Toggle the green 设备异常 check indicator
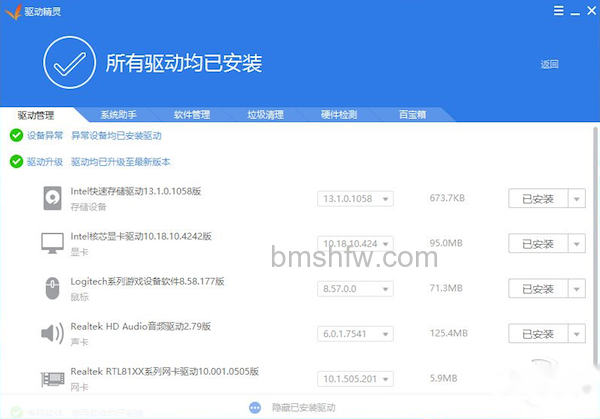600x419 pixels. (x=16, y=135)
